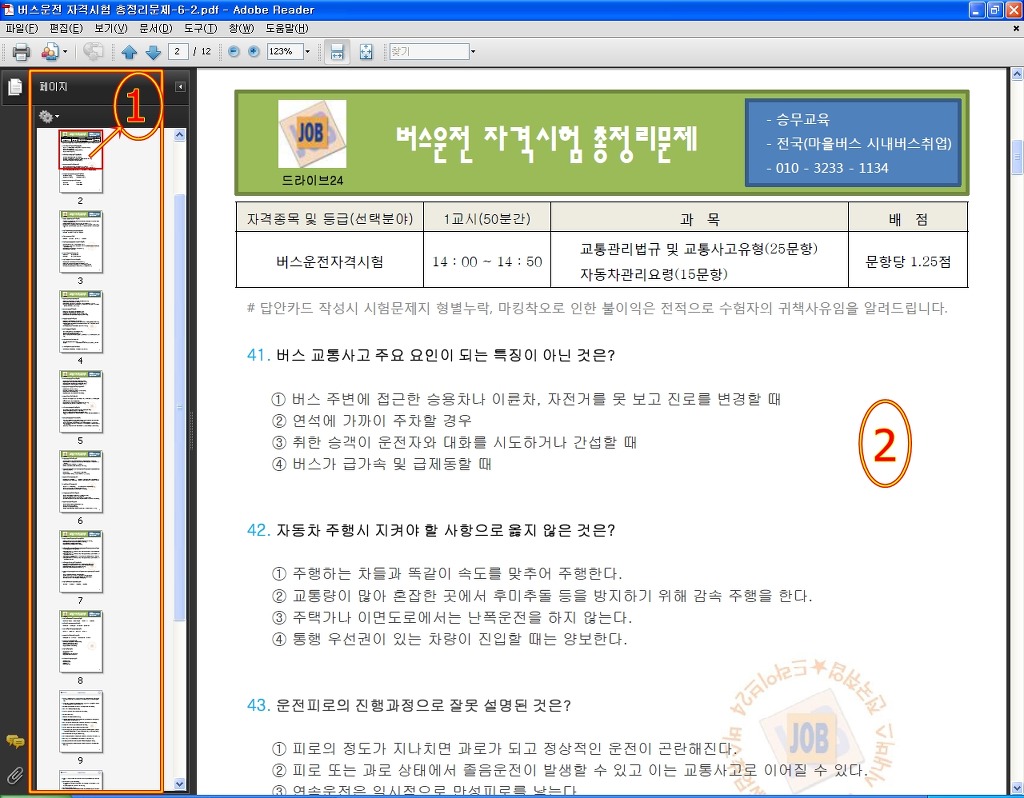Screen dimensions: 1024x798
Task: Click the zoom percentage field 123%
Action: [x=285, y=52]
